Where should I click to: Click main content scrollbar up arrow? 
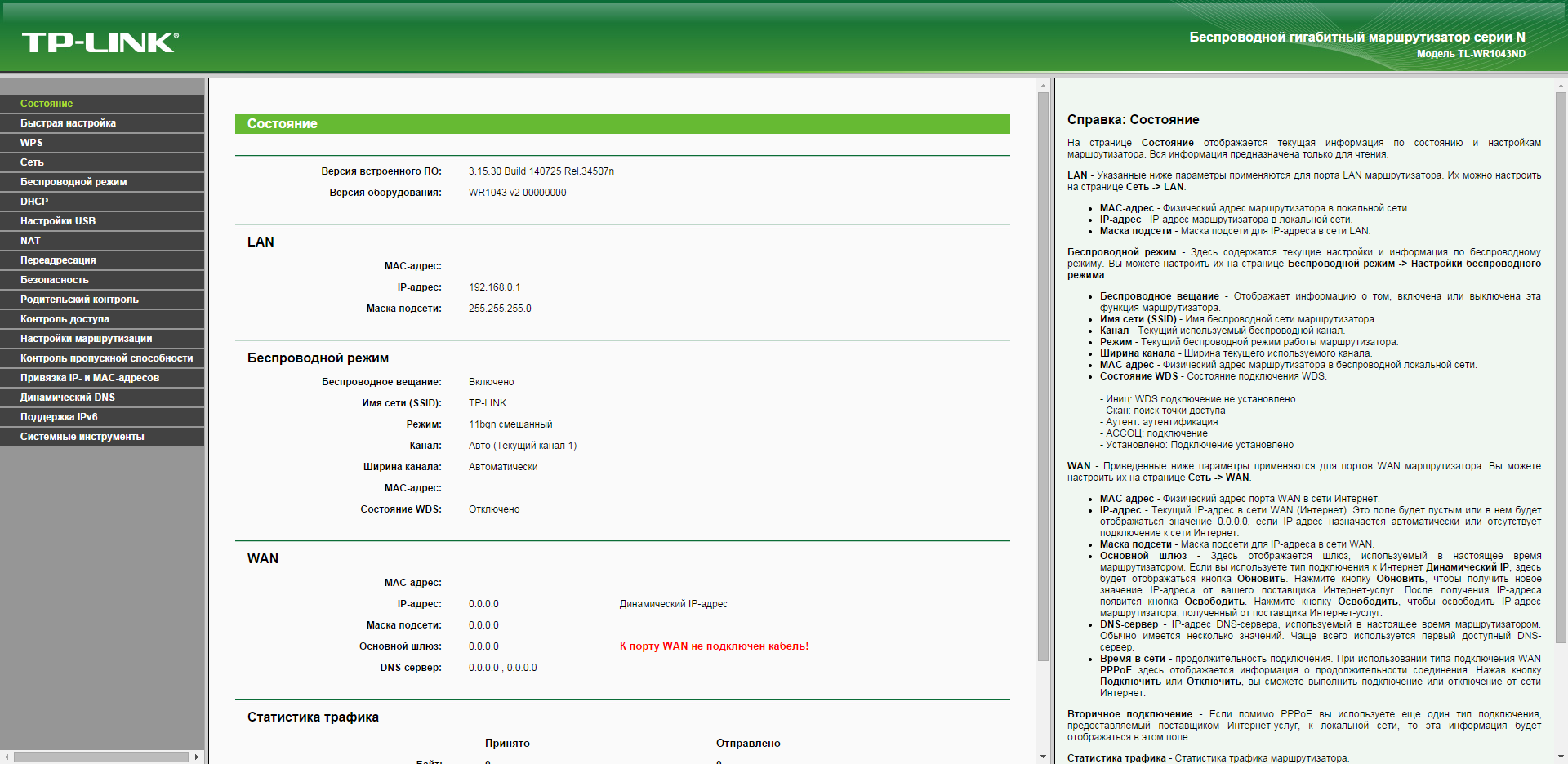coord(1043,85)
